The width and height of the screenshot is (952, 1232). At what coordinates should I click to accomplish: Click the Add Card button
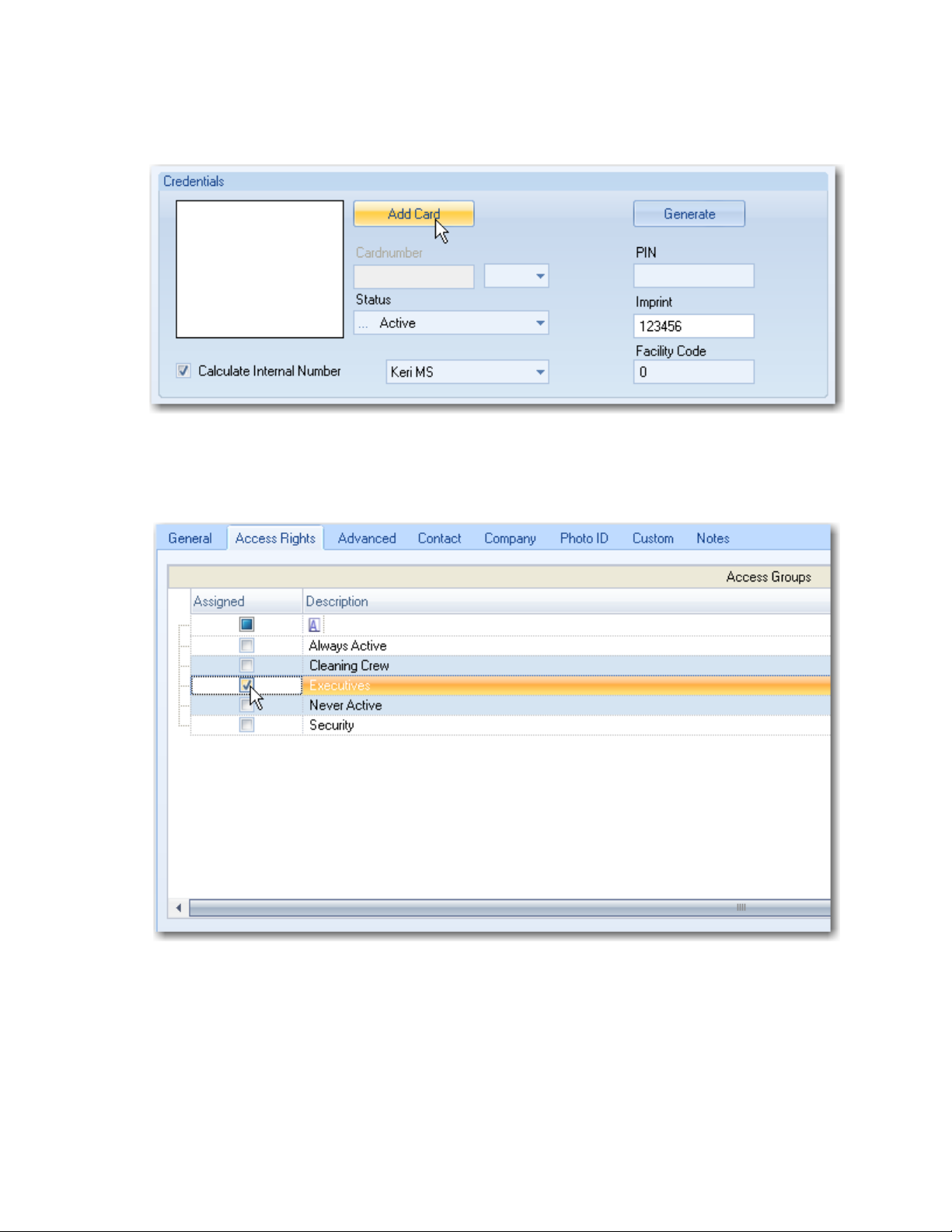[x=413, y=214]
